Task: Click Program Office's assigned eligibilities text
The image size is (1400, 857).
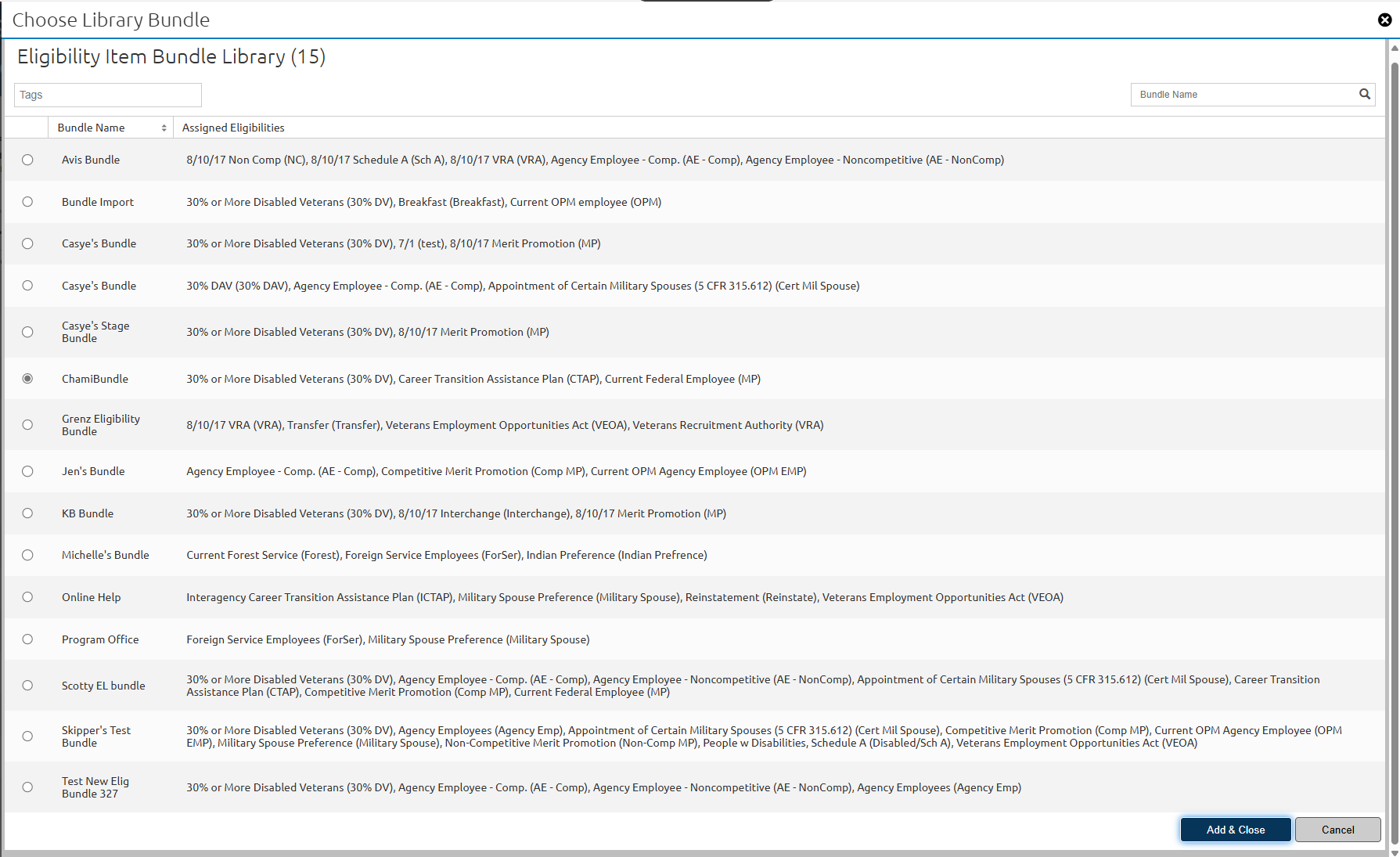Action: coord(388,639)
